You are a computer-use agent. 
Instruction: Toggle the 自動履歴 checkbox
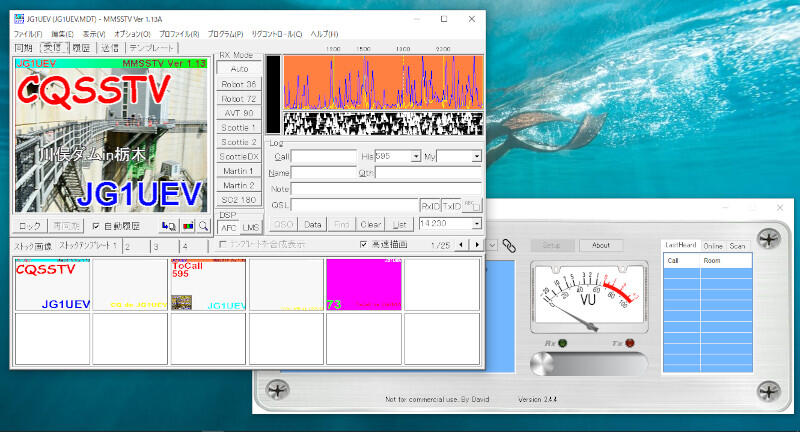point(95,226)
